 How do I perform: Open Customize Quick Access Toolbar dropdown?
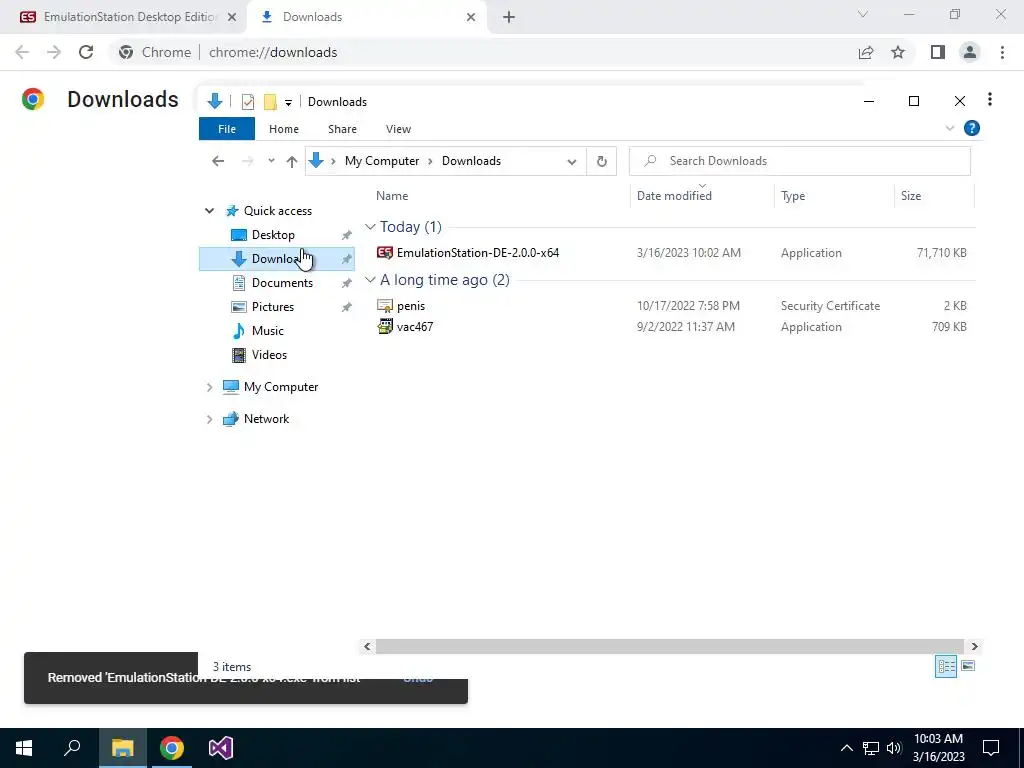288,103
